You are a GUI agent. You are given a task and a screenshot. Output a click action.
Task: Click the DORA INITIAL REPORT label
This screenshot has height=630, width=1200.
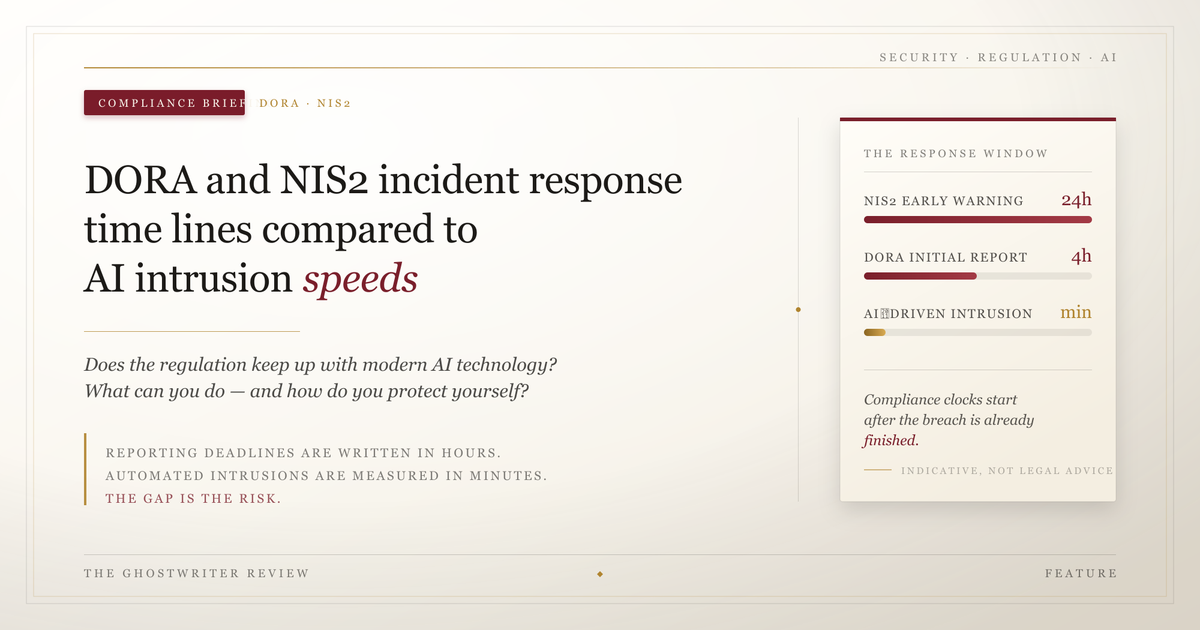tap(946, 257)
